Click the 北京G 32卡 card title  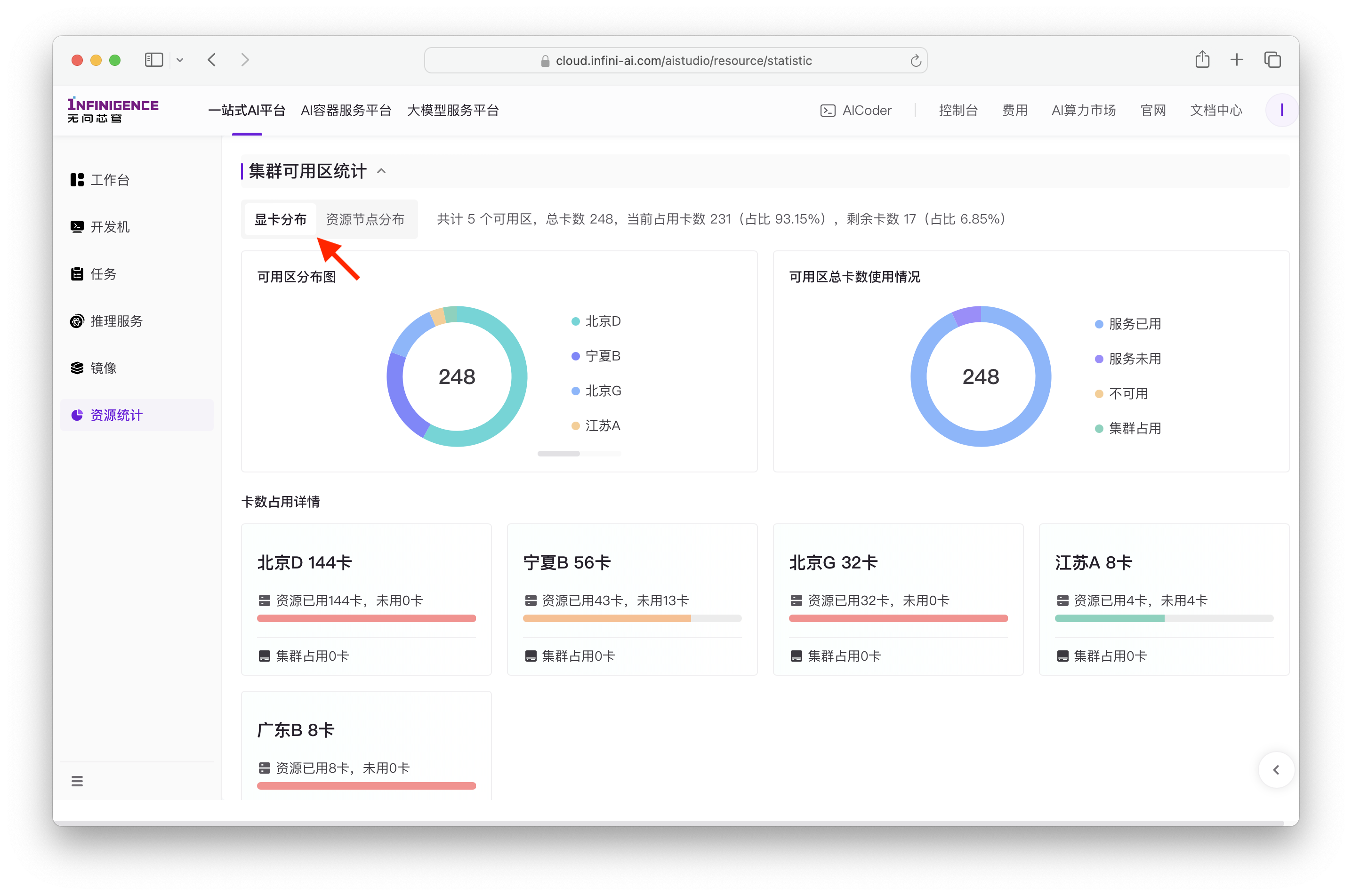click(x=833, y=563)
